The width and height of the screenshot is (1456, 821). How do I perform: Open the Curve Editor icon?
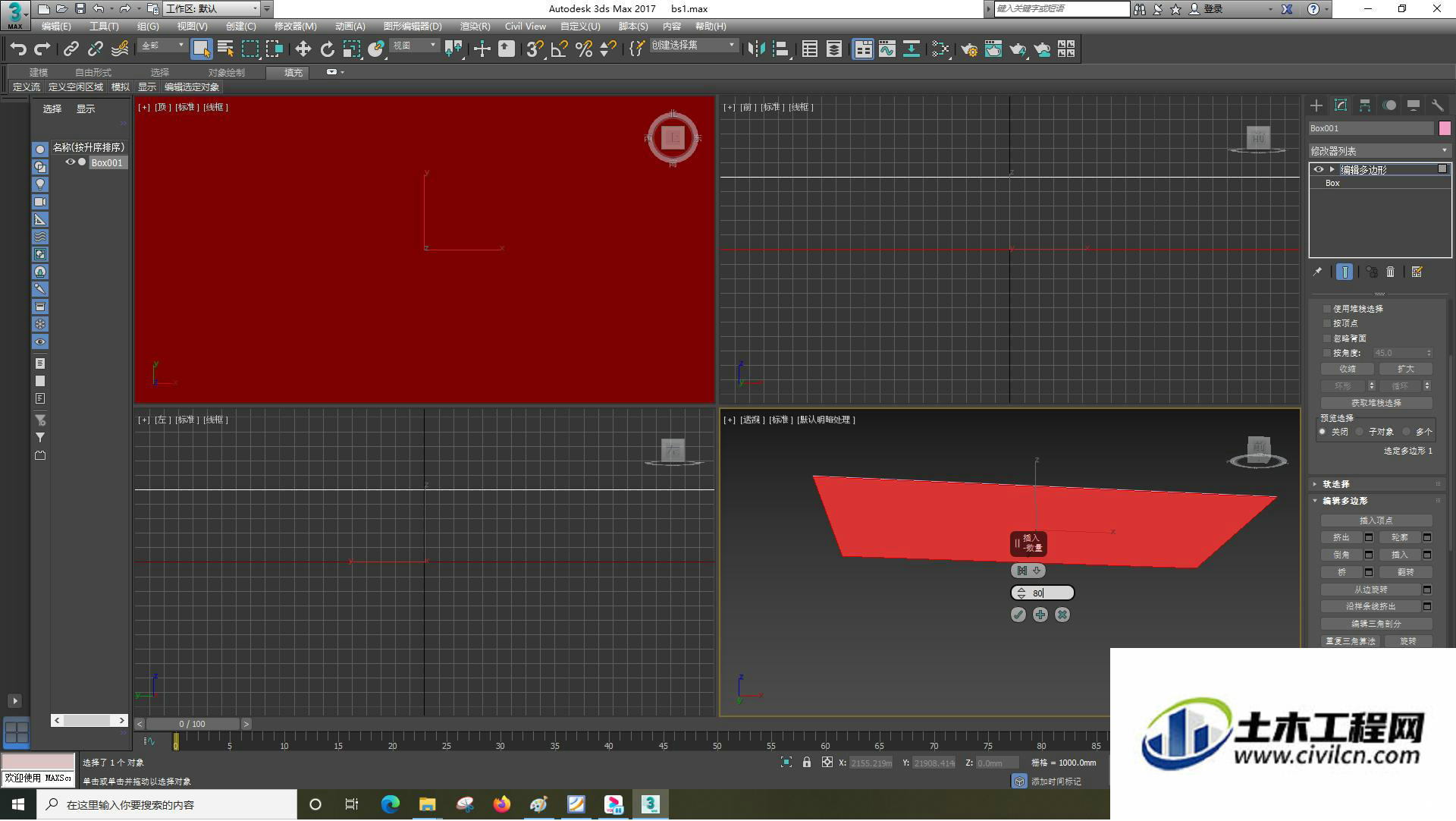[x=887, y=49]
